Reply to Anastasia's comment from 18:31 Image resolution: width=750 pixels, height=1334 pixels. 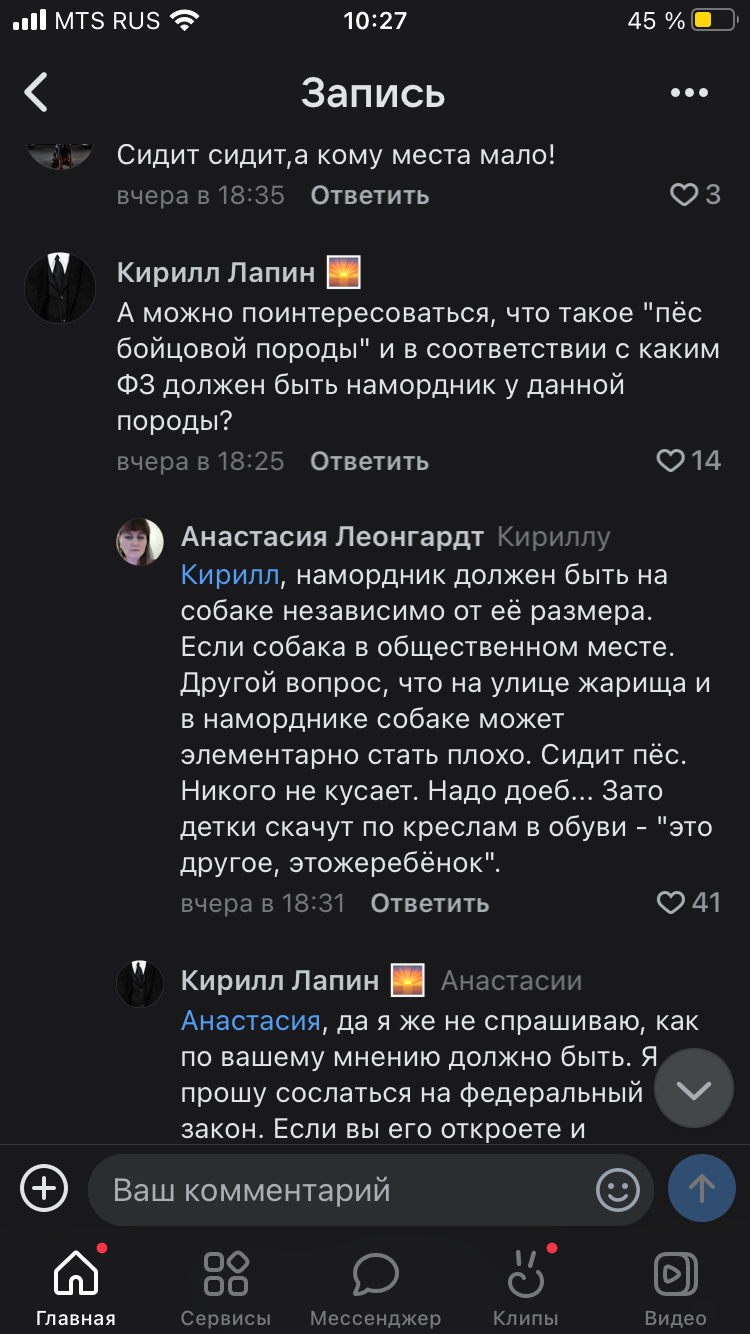click(430, 904)
